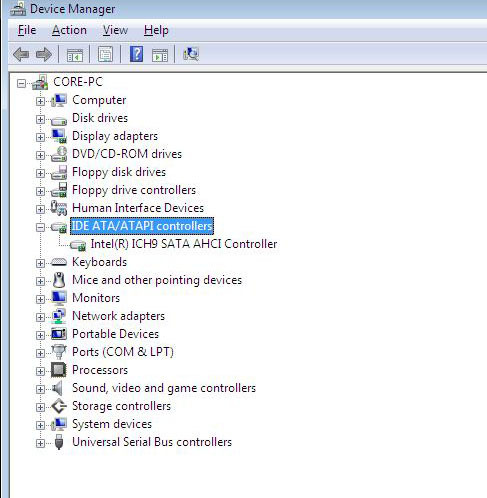Collapse the IDE ATA/ATAPI controllers node
Screen dimensions: 487x498
pos(40,227)
